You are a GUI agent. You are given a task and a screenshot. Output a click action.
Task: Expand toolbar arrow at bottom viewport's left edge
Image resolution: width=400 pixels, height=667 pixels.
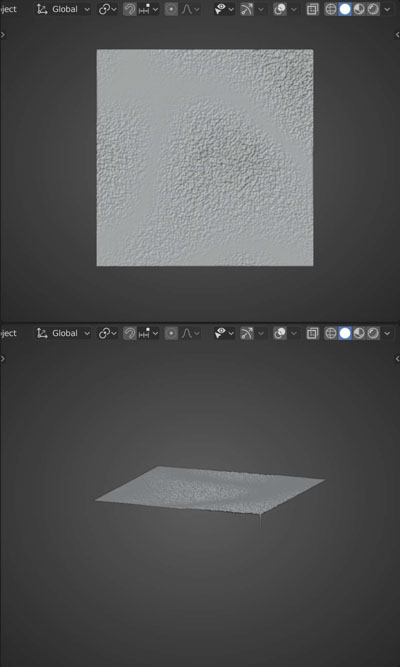[3, 359]
